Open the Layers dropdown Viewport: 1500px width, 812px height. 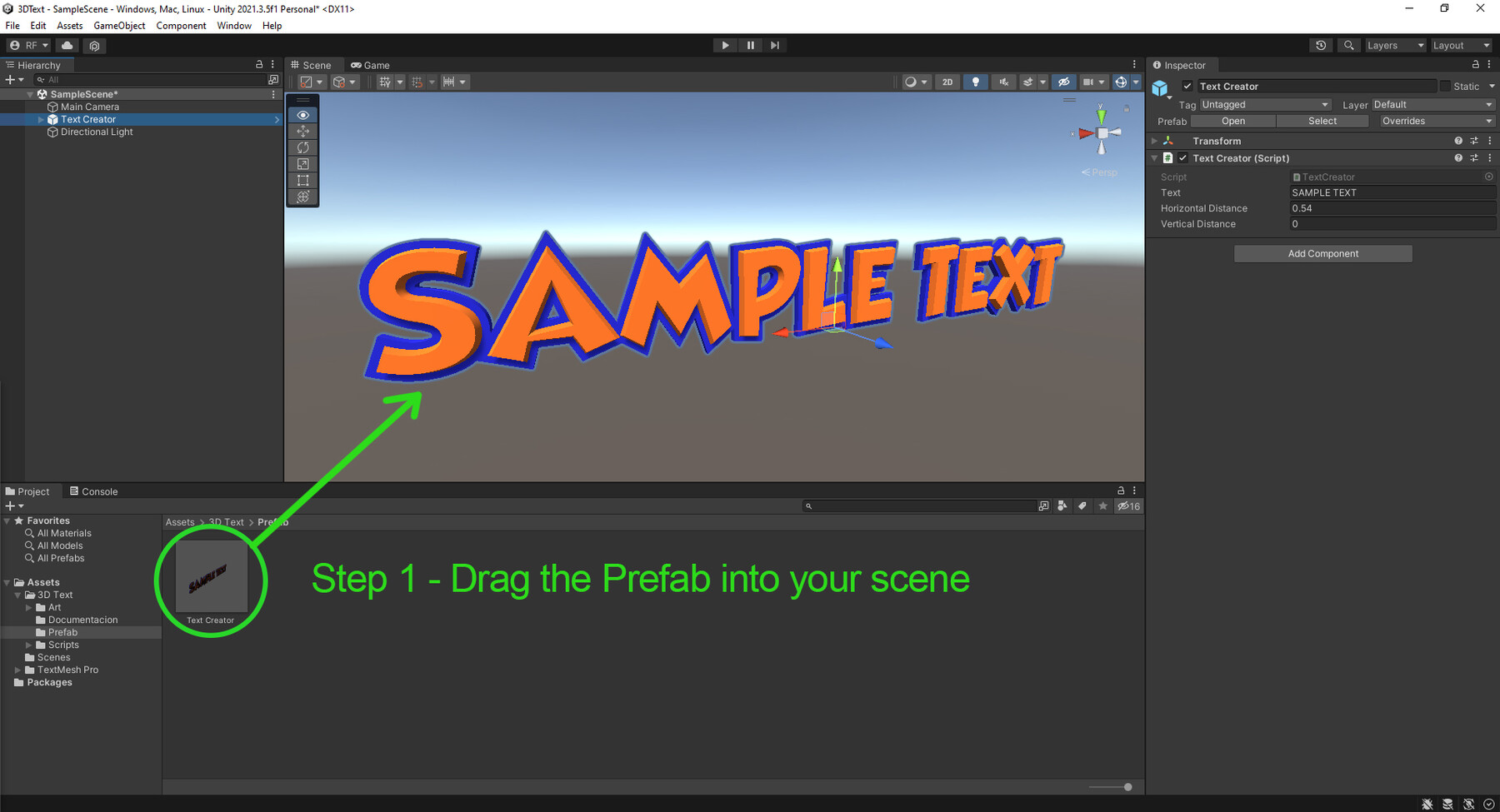1395,46
